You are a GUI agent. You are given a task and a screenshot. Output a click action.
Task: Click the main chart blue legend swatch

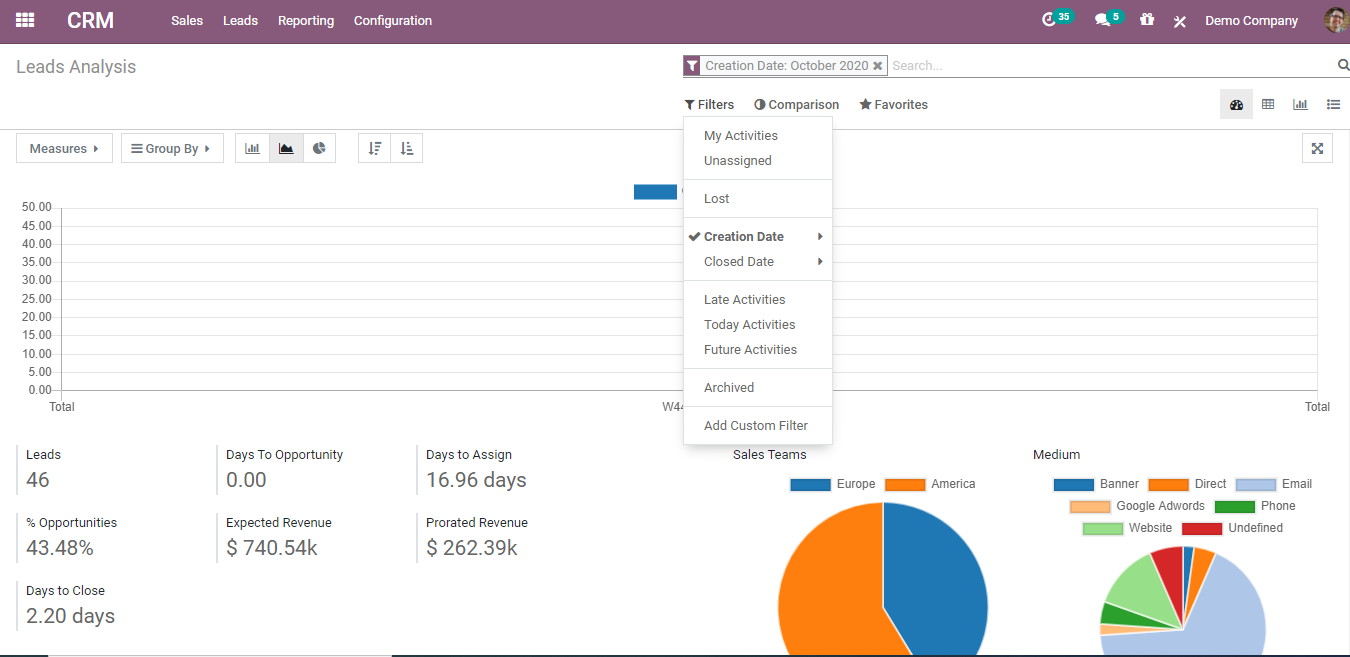655,192
